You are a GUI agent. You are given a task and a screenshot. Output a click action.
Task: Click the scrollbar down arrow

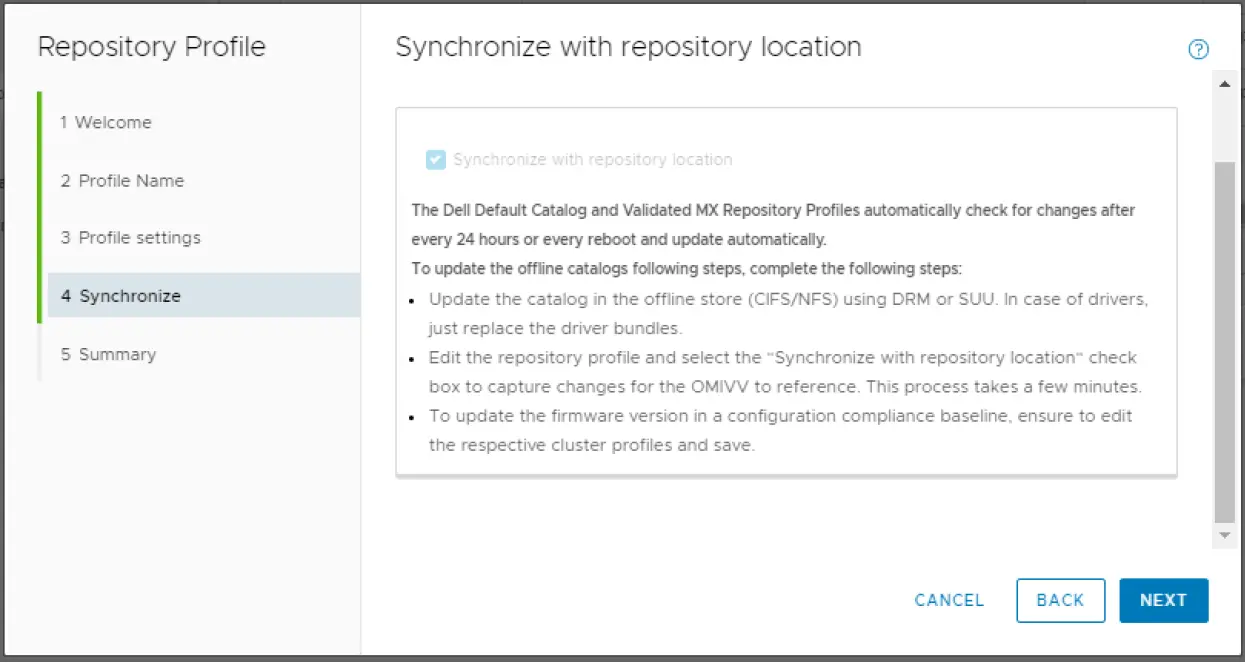[1224, 537]
